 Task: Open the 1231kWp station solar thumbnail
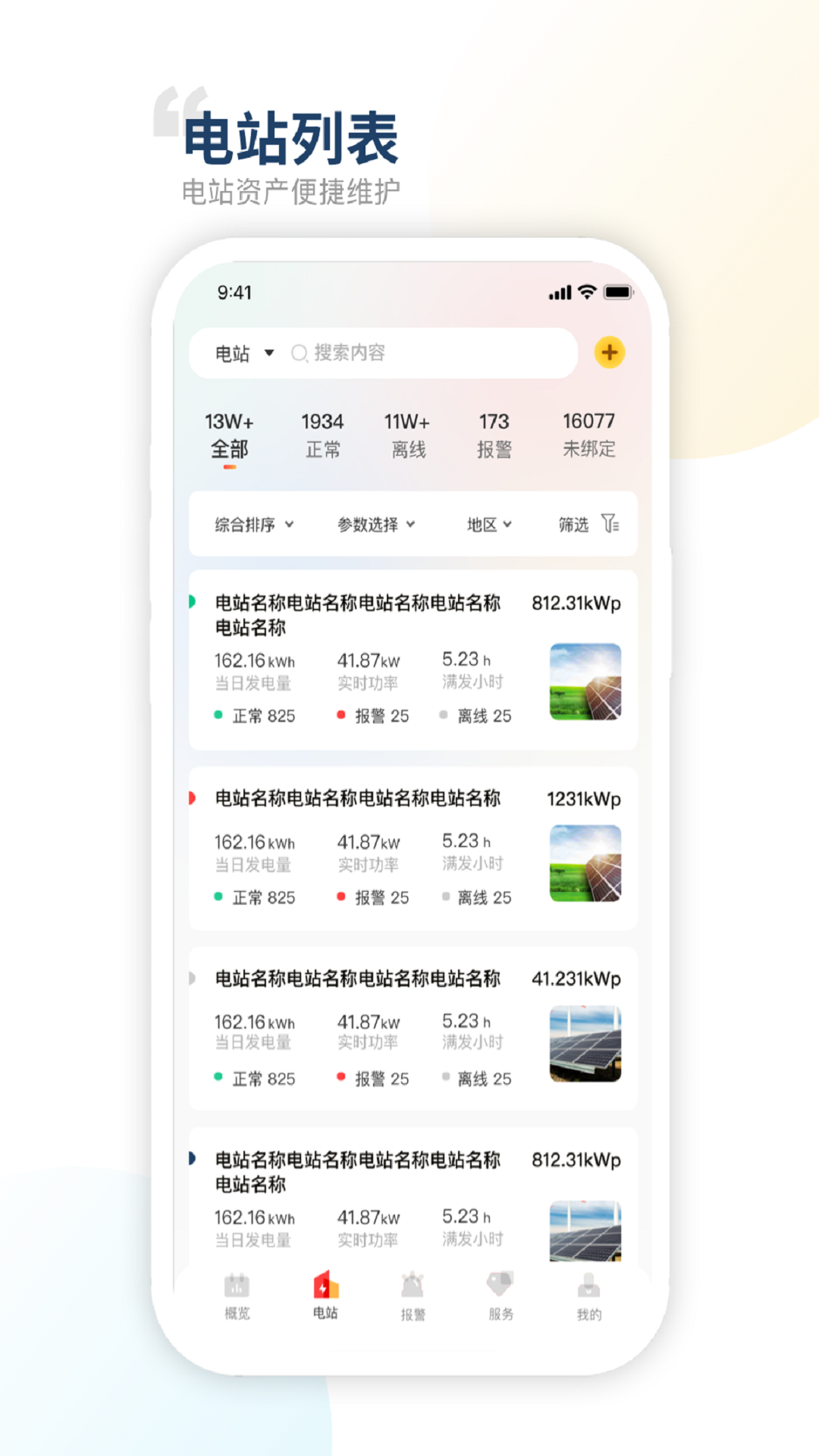585,863
